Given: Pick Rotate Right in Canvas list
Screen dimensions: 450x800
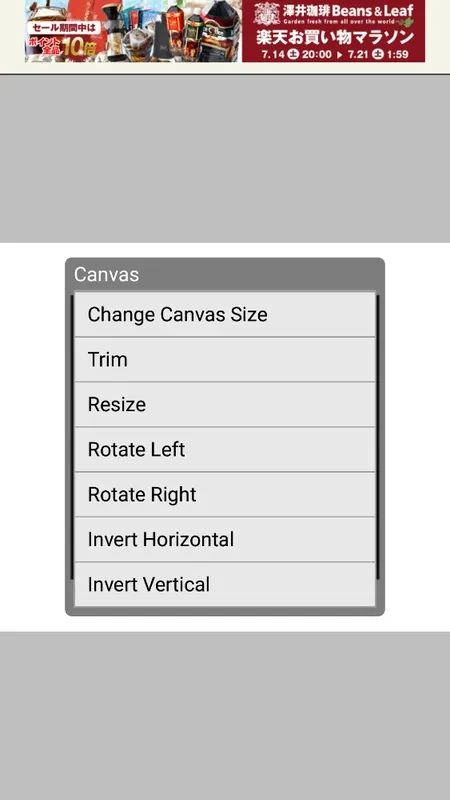Looking at the screenshot, I should pos(224,494).
